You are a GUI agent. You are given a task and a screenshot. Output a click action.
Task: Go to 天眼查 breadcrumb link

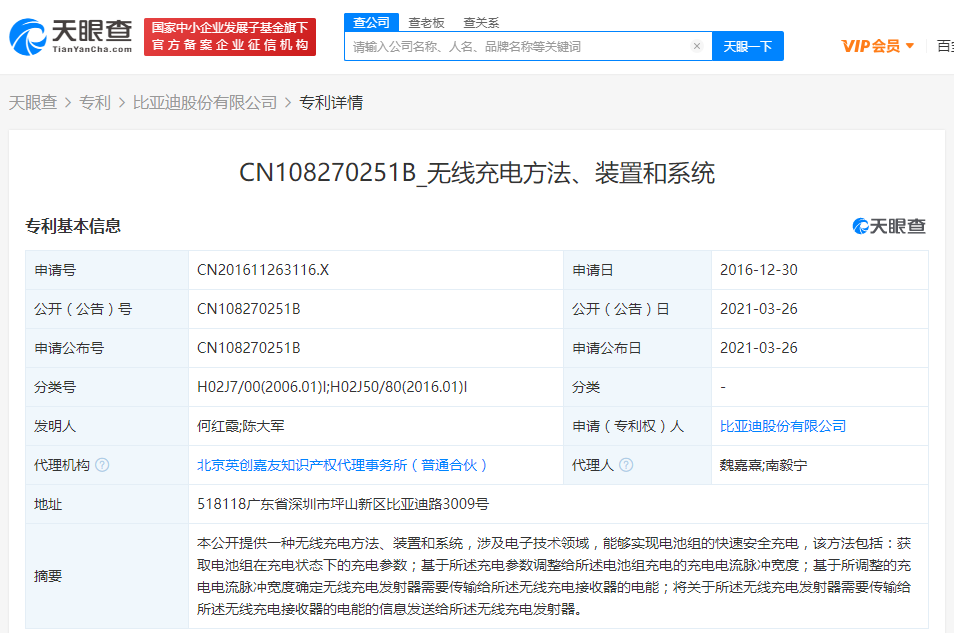[x=33, y=103]
